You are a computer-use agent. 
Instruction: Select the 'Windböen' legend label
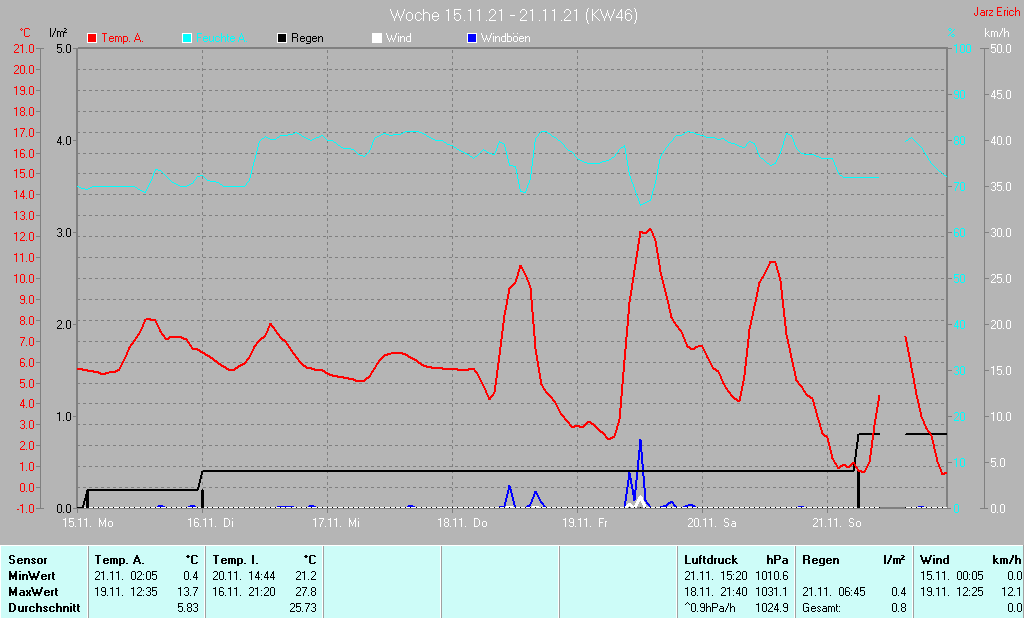coord(505,39)
